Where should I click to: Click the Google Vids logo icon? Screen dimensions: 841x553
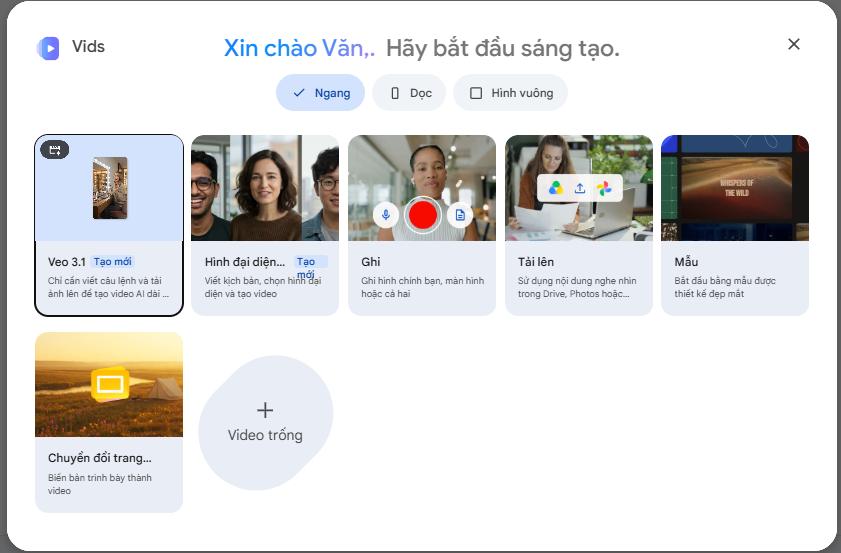[48, 48]
